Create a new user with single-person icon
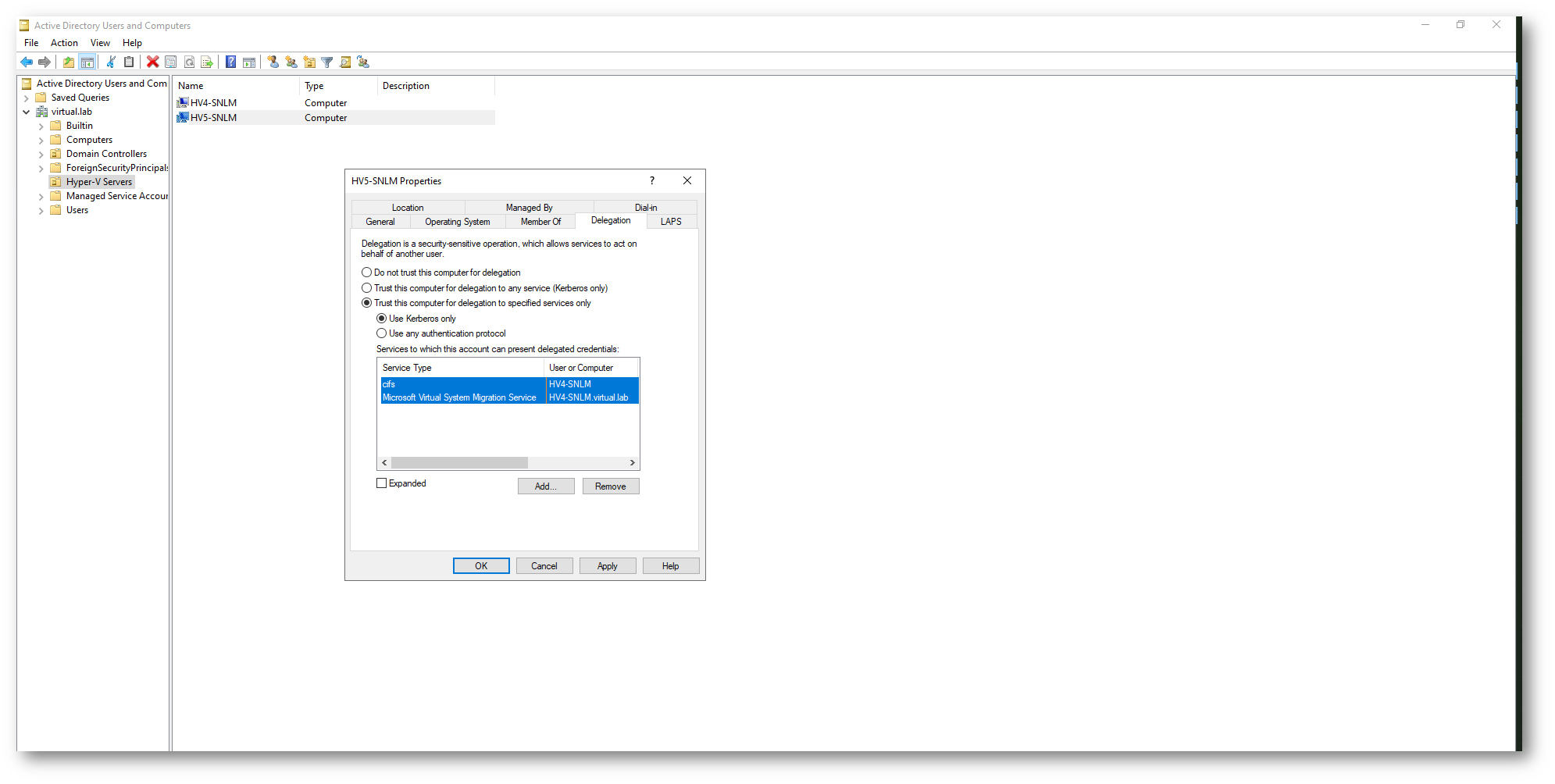This screenshot has height=784, width=1555. click(273, 62)
